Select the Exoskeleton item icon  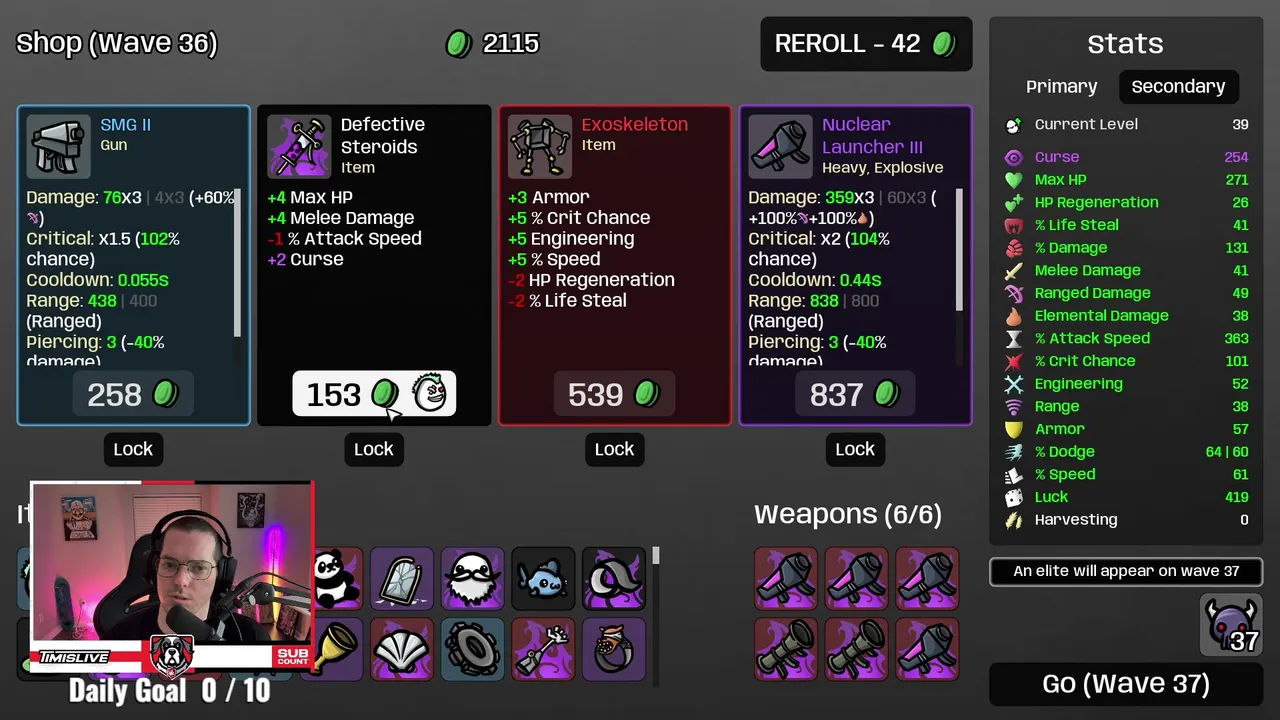pyautogui.click(x=540, y=146)
